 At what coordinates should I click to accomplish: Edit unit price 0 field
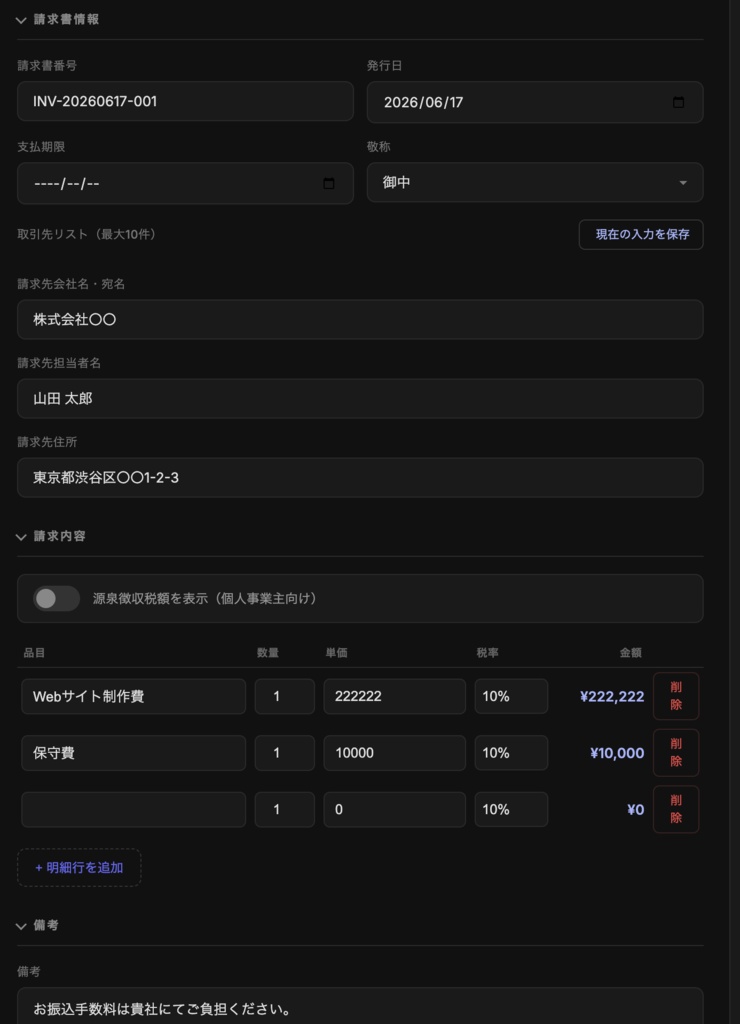(394, 809)
